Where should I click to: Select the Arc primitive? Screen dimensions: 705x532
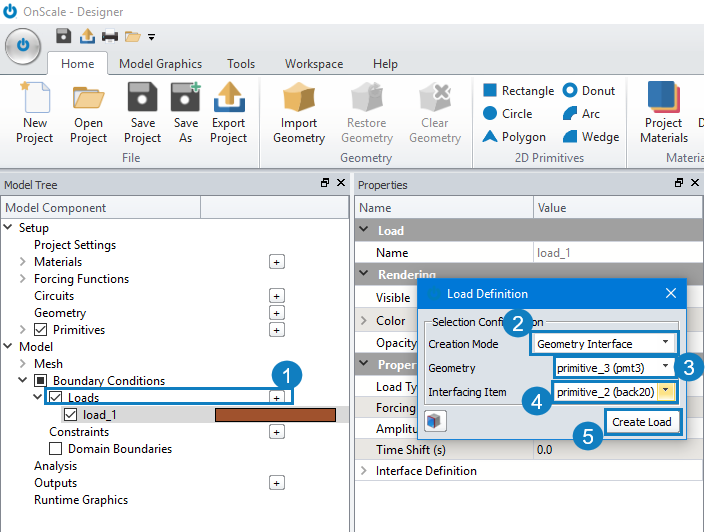[x=581, y=113]
